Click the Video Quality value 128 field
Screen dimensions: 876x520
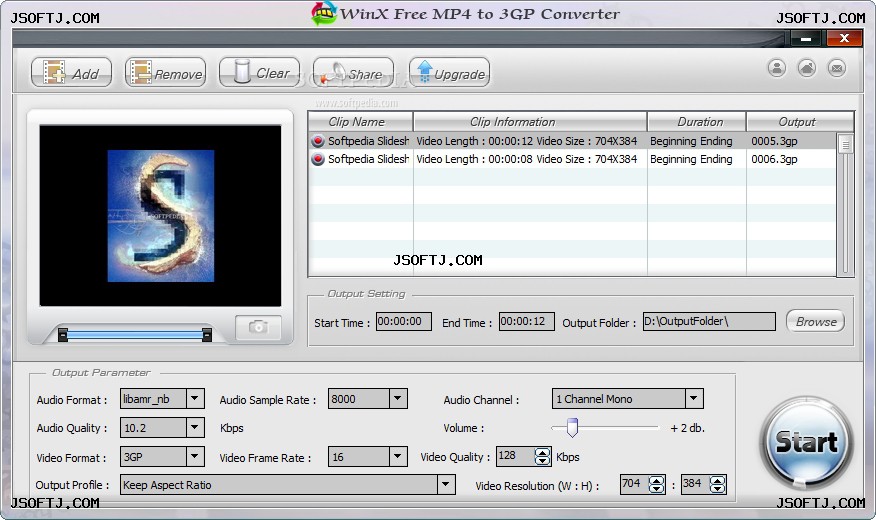516,456
